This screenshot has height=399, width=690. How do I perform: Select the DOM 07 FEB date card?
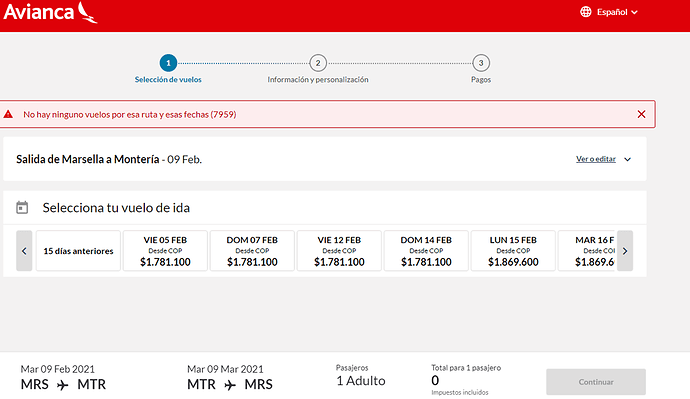tap(252, 251)
